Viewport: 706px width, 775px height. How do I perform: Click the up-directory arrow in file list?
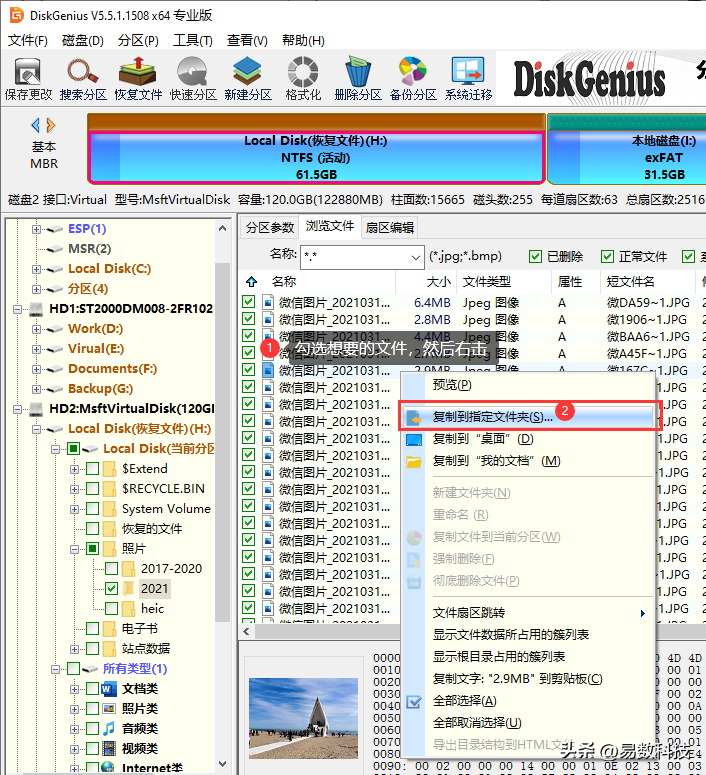tap(252, 282)
